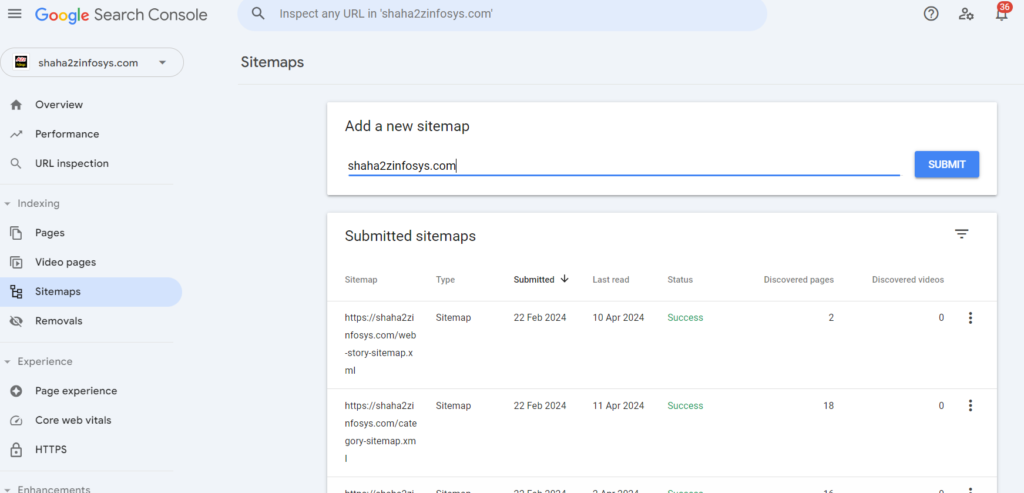Click Success status of category-sitemap row
This screenshot has height=493, width=1024.
[685, 406]
